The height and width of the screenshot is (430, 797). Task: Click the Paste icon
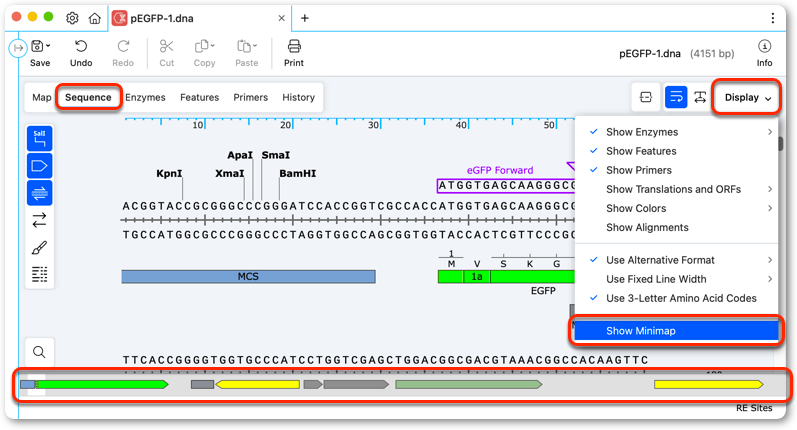(x=244, y=47)
